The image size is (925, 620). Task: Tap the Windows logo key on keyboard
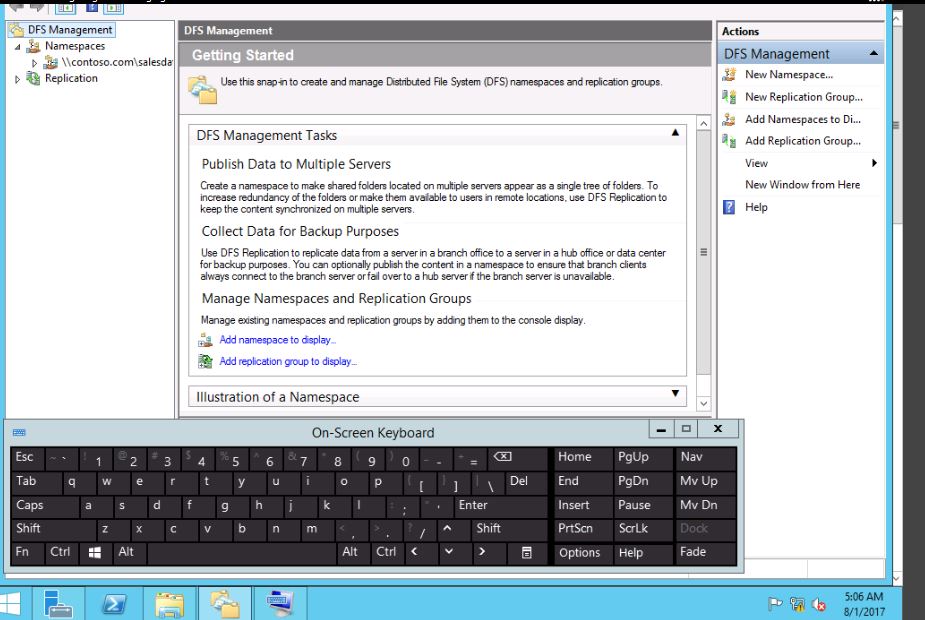click(x=94, y=553)
